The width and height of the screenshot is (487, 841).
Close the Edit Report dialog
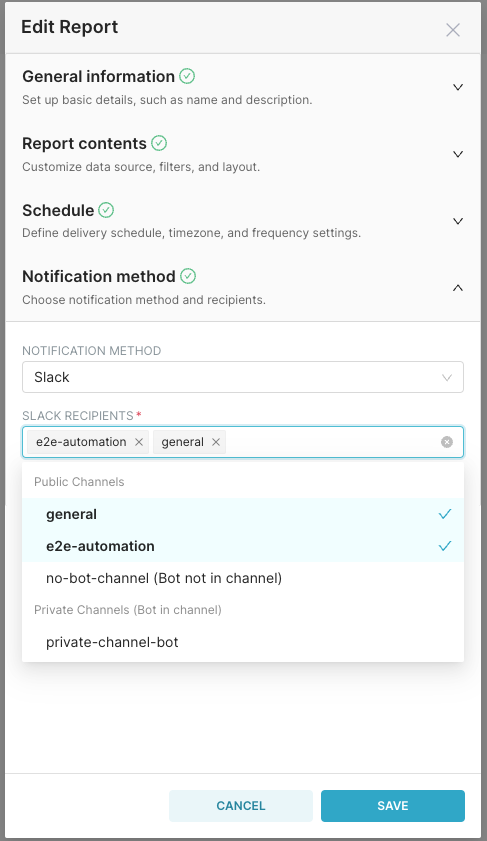[453, 30]
